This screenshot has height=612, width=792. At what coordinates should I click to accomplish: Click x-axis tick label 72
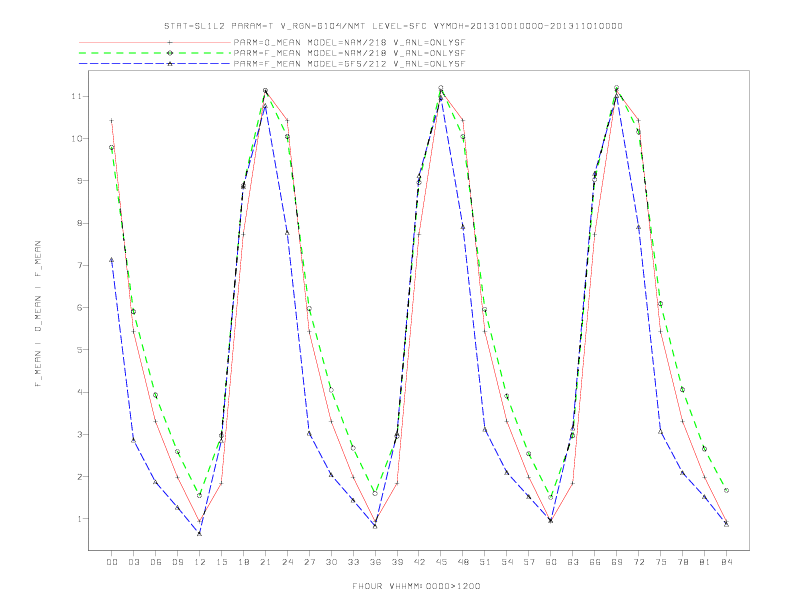(x=638, y=562)
